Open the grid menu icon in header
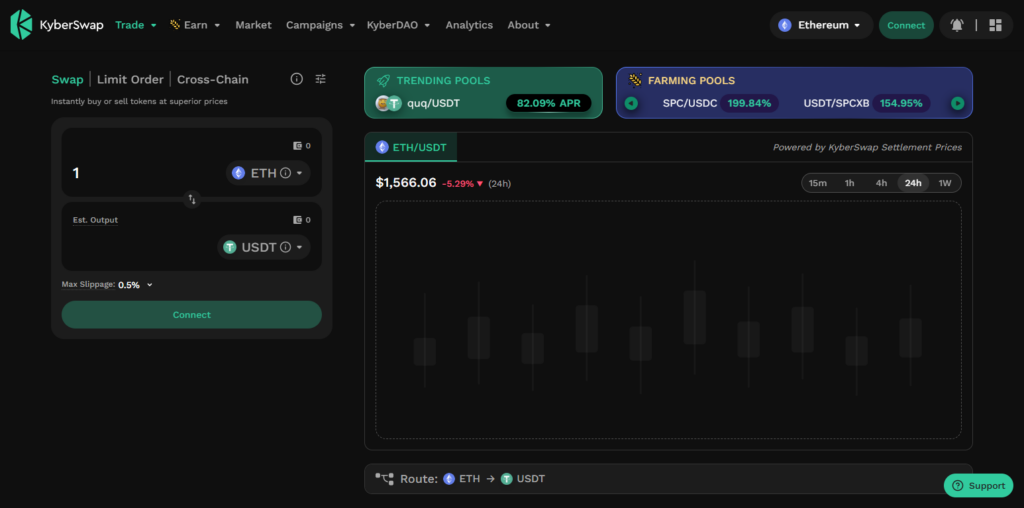The width and height of the screenshot is (1024, 508). 995,25
